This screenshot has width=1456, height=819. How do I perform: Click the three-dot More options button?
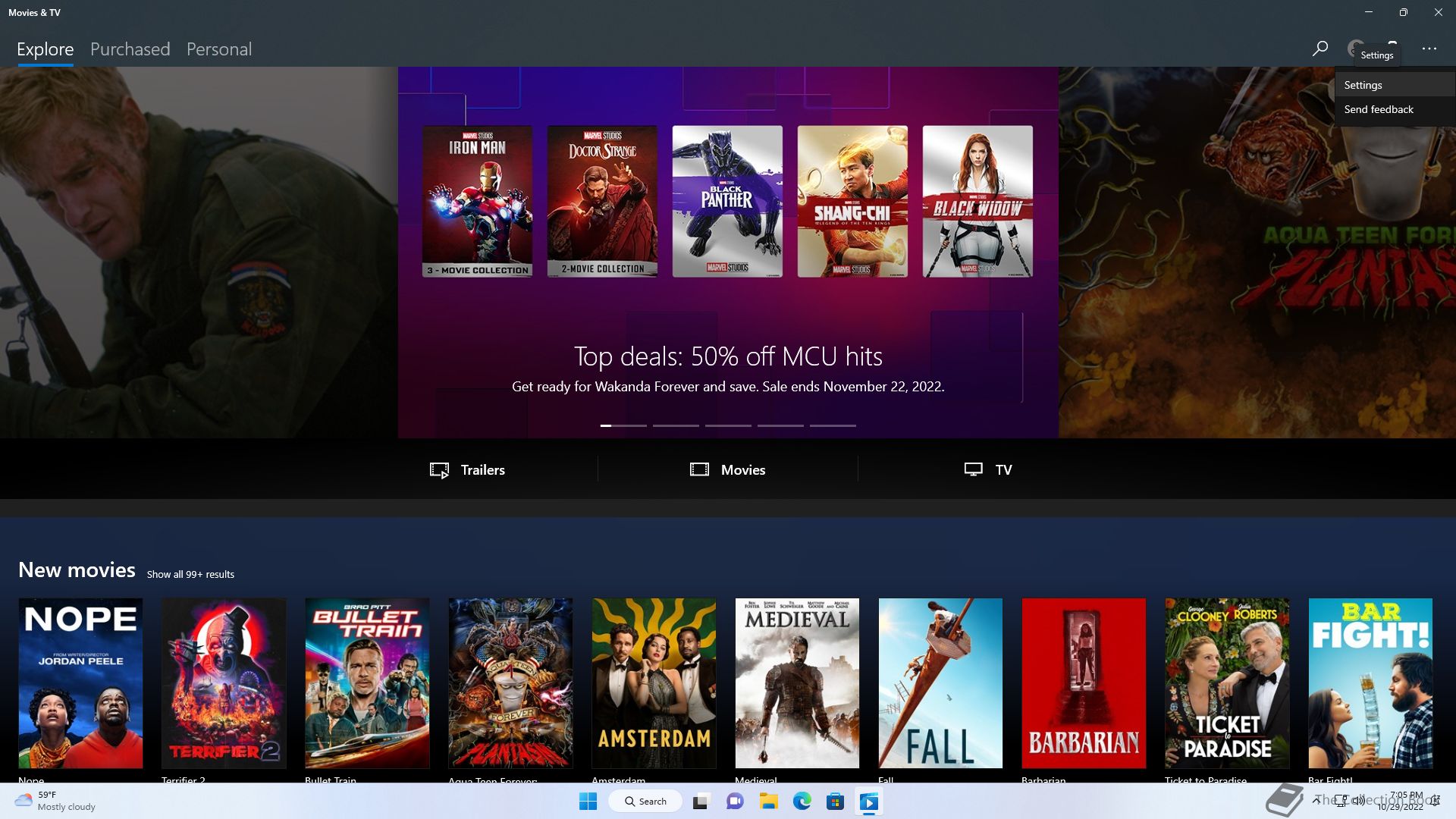1429,49
